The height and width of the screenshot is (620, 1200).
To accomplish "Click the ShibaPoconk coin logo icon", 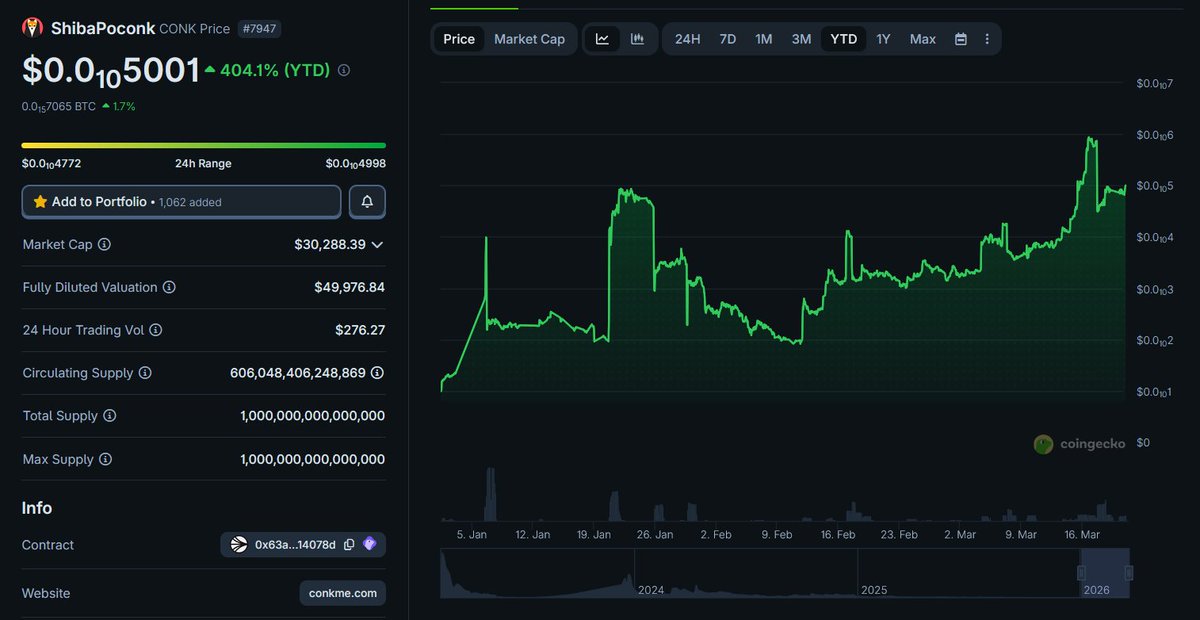I will pyautogui.click(x=33, y=28).
